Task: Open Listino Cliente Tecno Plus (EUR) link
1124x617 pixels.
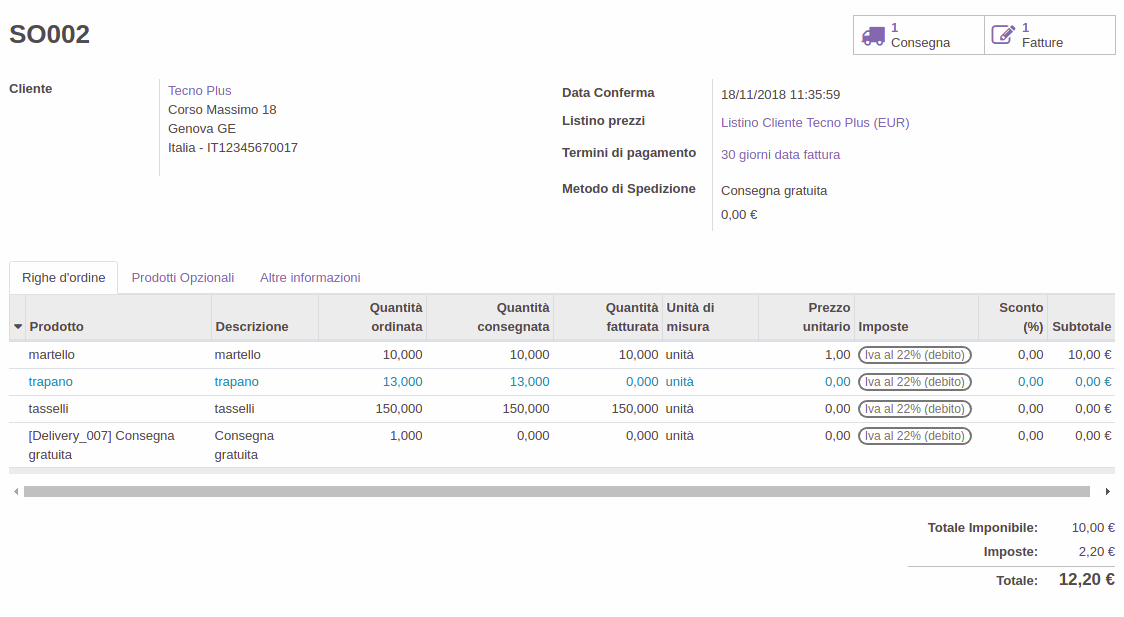Action: pos(815,123)
